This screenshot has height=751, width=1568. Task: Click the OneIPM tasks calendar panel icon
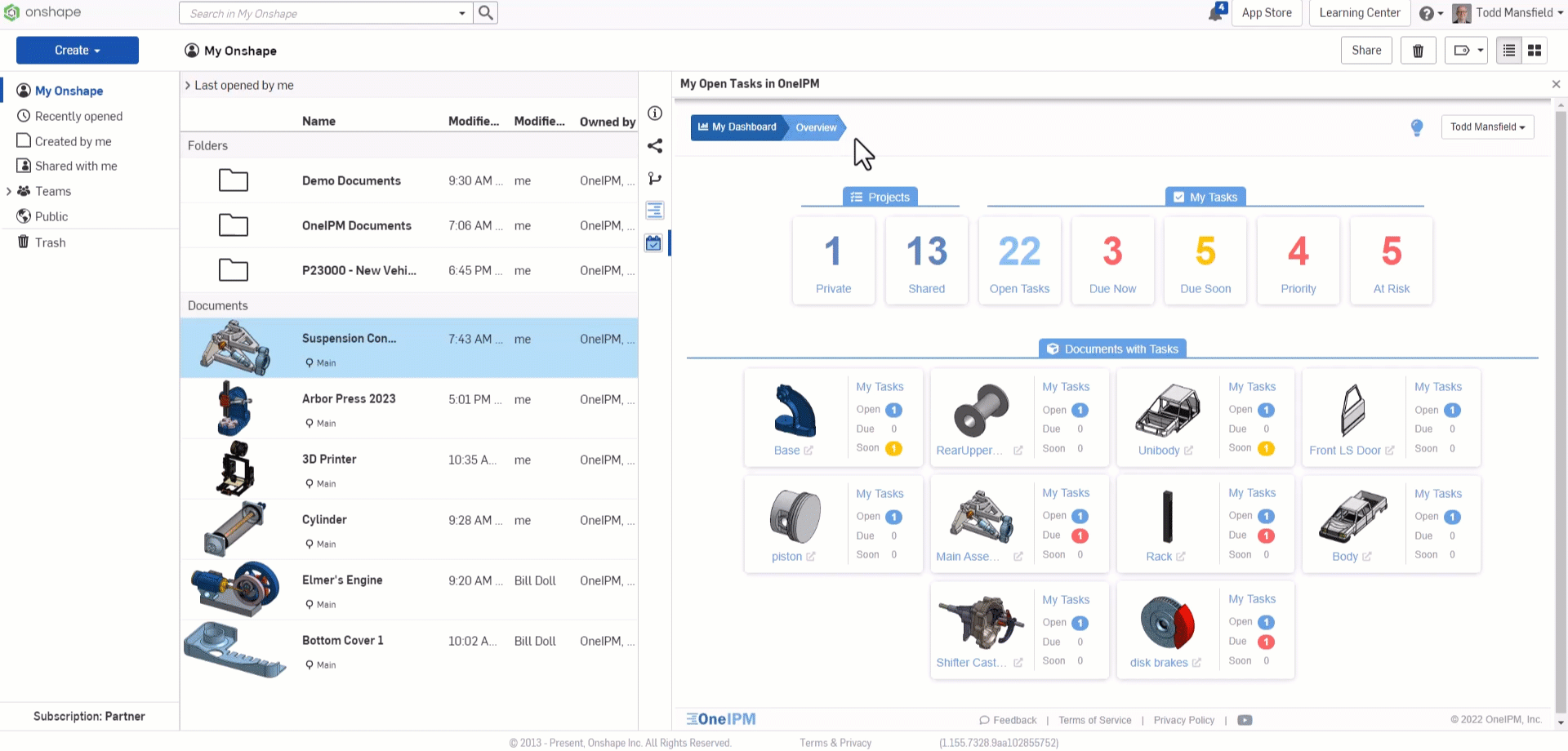click(x=653, y=242)
